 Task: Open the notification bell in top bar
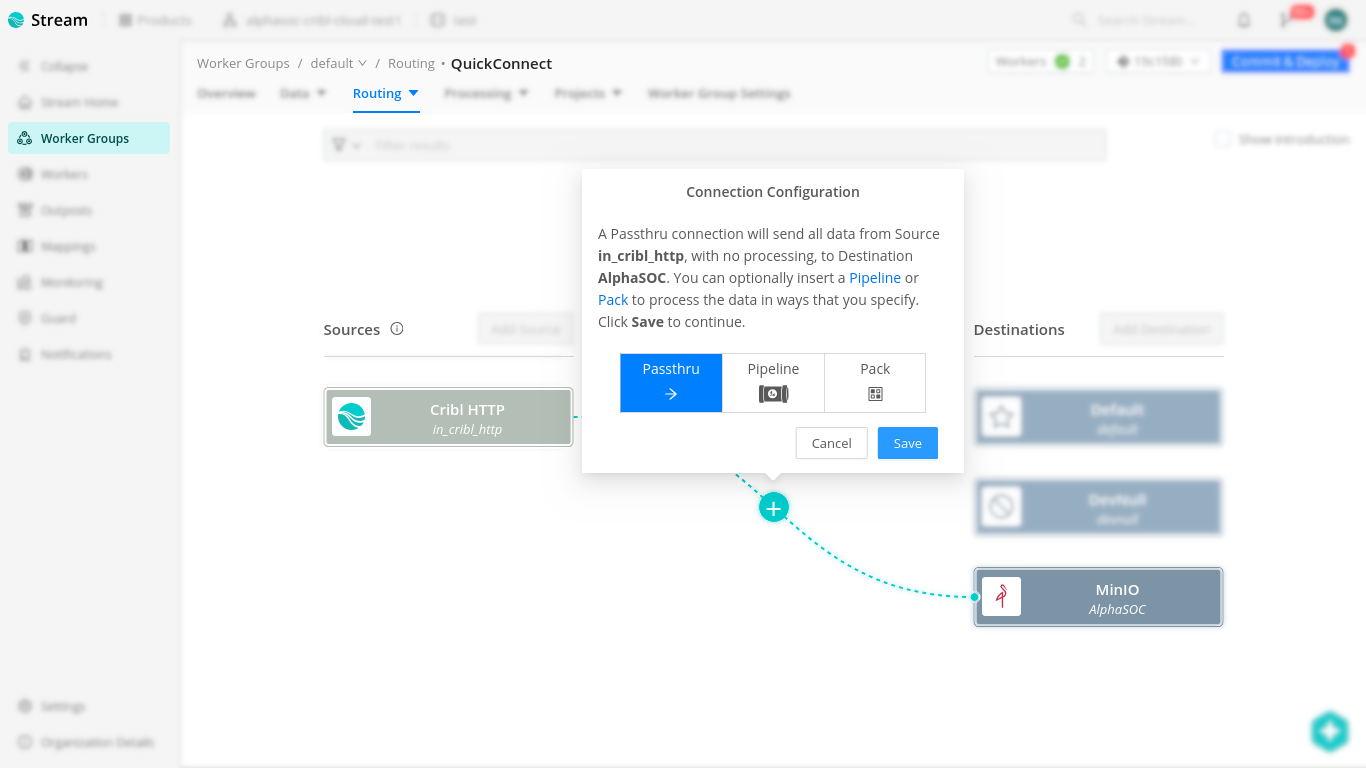coord(1243,19)
